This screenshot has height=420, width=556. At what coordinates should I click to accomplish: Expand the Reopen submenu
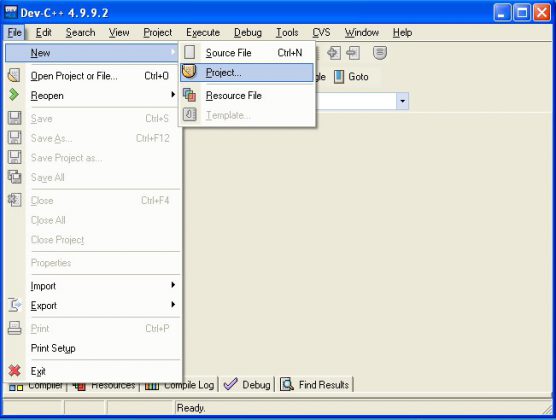click(x=91, y=95)
